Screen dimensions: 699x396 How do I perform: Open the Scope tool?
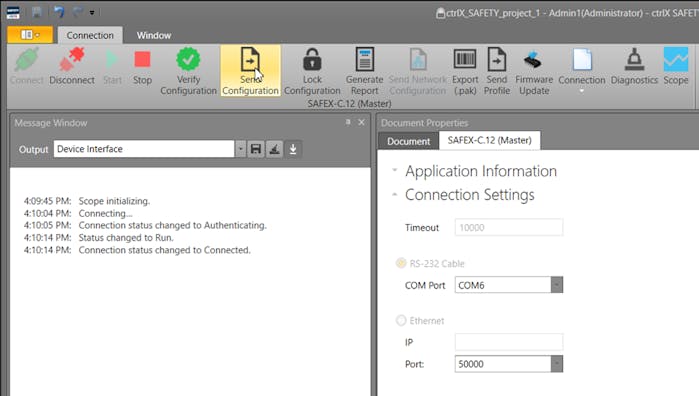[x=676, y=66]
